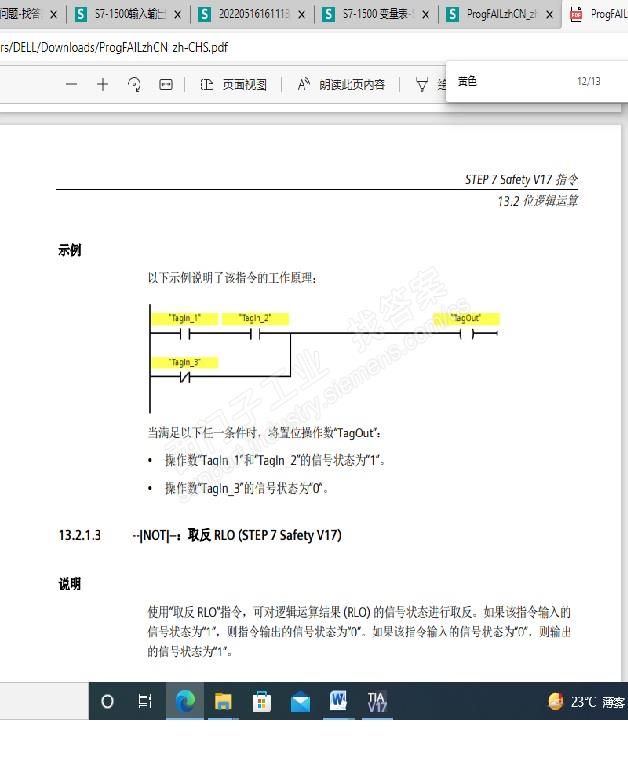Close the 20220516161113 tab
The image size is (628, 768).
302,15
